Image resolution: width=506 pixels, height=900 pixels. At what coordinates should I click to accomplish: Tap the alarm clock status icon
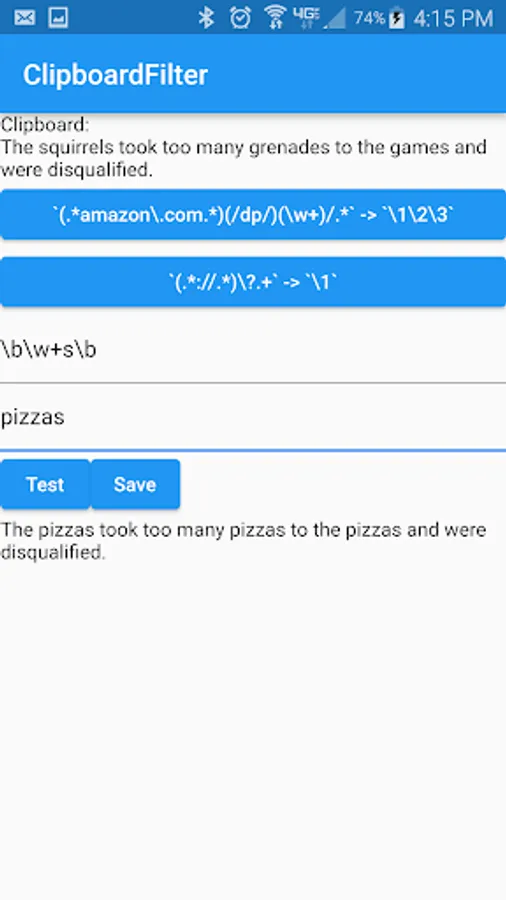(x=240, y=18)
